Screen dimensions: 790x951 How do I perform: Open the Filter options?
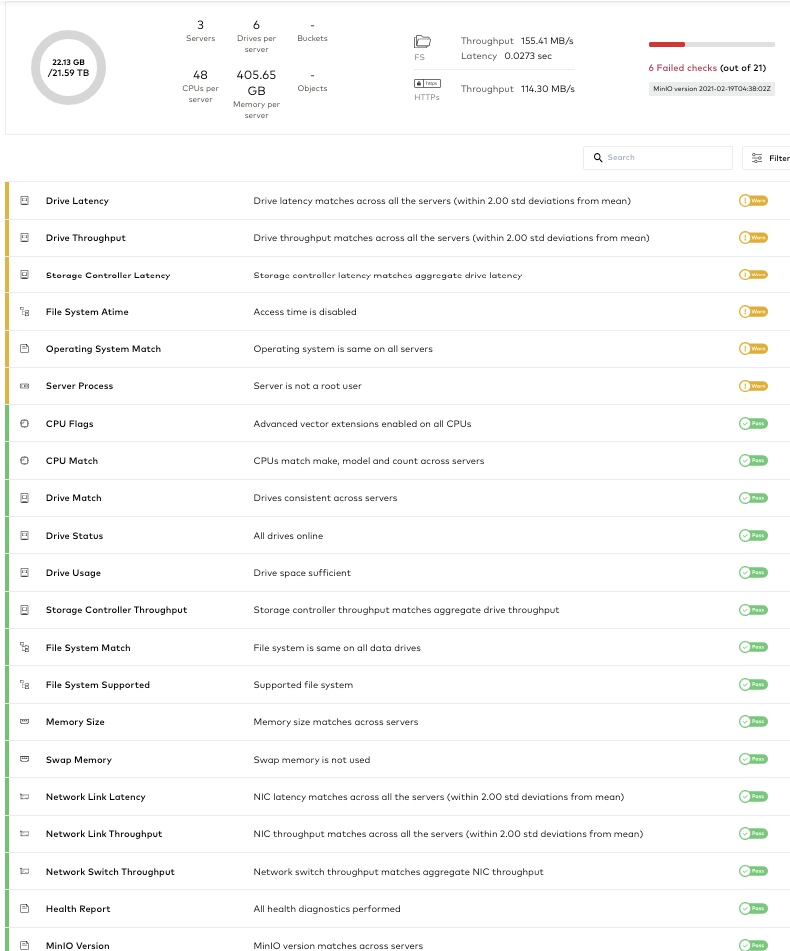tap(767, 158)
